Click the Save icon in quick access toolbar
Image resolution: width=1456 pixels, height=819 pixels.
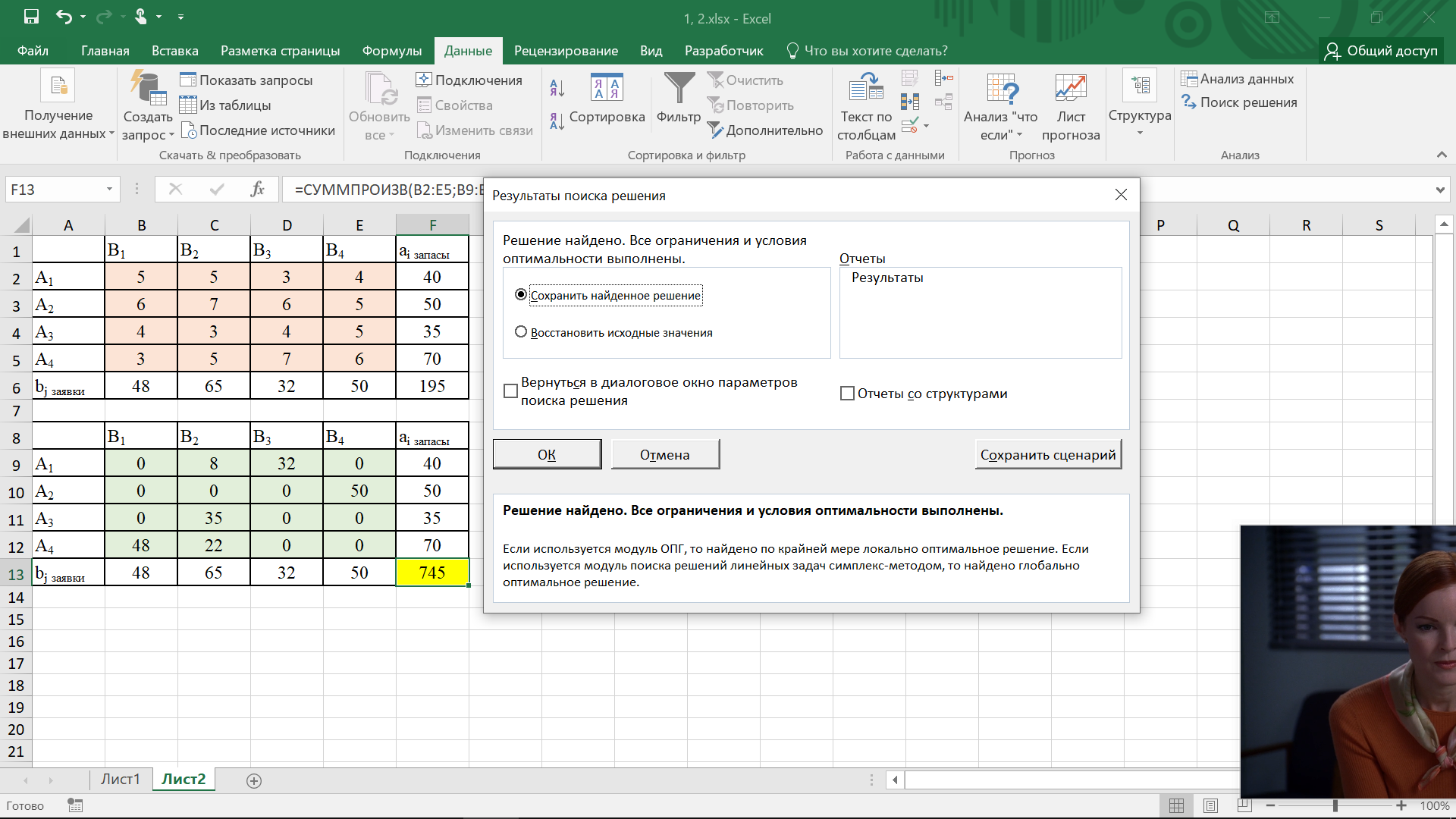31,17
